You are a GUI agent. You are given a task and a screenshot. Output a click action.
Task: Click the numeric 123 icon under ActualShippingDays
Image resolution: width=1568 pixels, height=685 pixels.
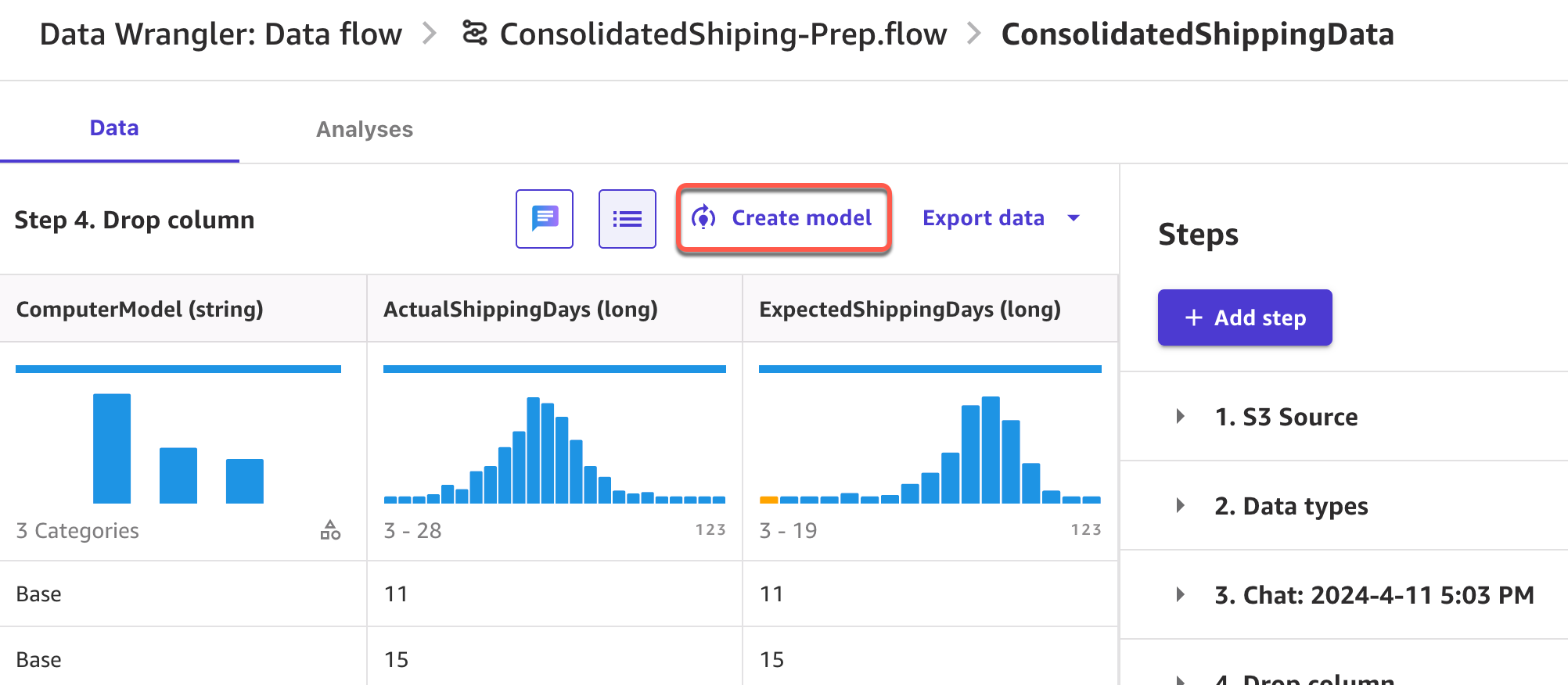tap(710, 530)
